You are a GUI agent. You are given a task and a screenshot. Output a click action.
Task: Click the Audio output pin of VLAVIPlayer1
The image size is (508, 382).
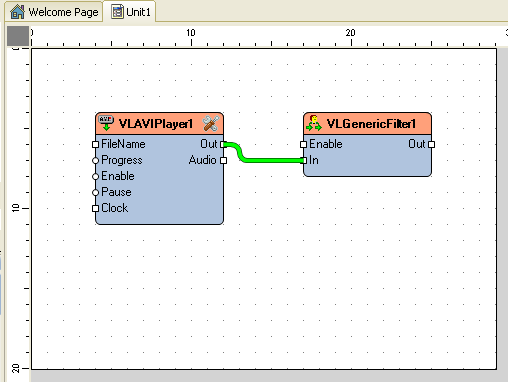[x=224, y=160]
